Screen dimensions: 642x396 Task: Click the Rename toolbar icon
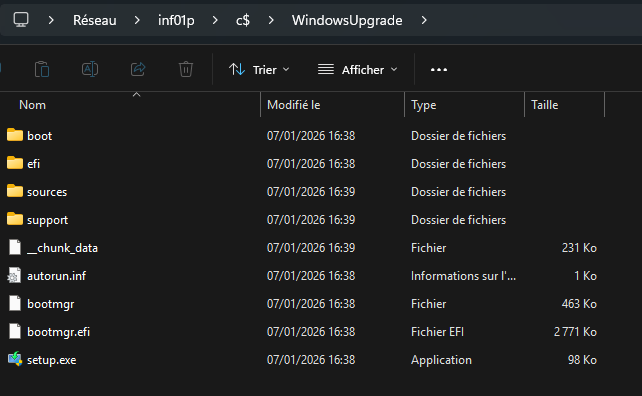coord(90,69)
